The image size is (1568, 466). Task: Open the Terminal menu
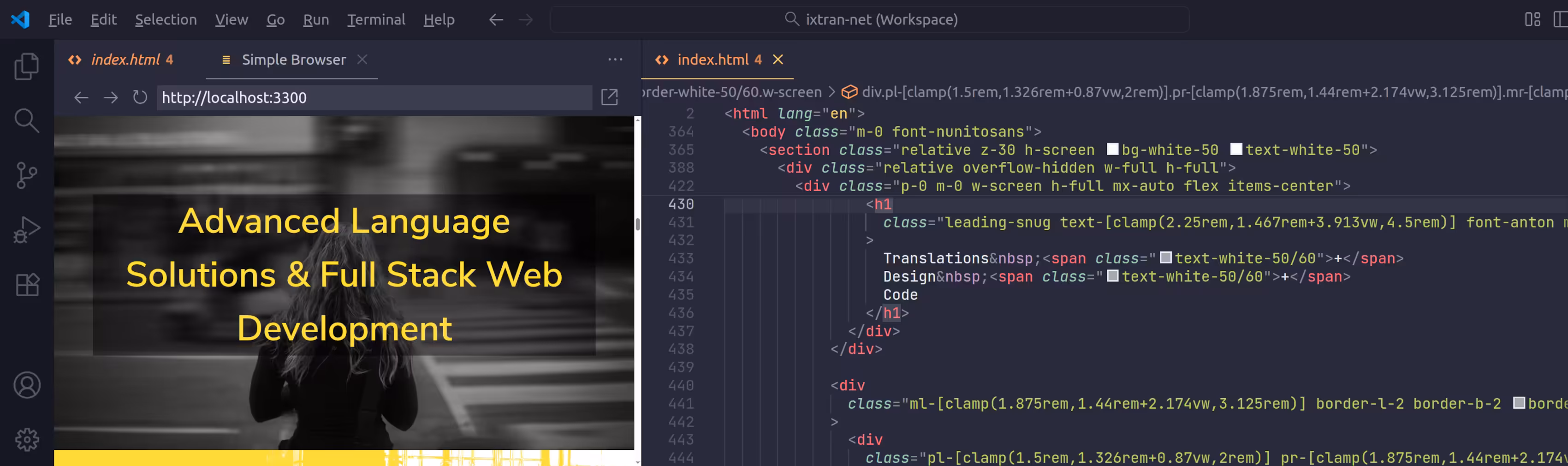[x=375, y=19]
